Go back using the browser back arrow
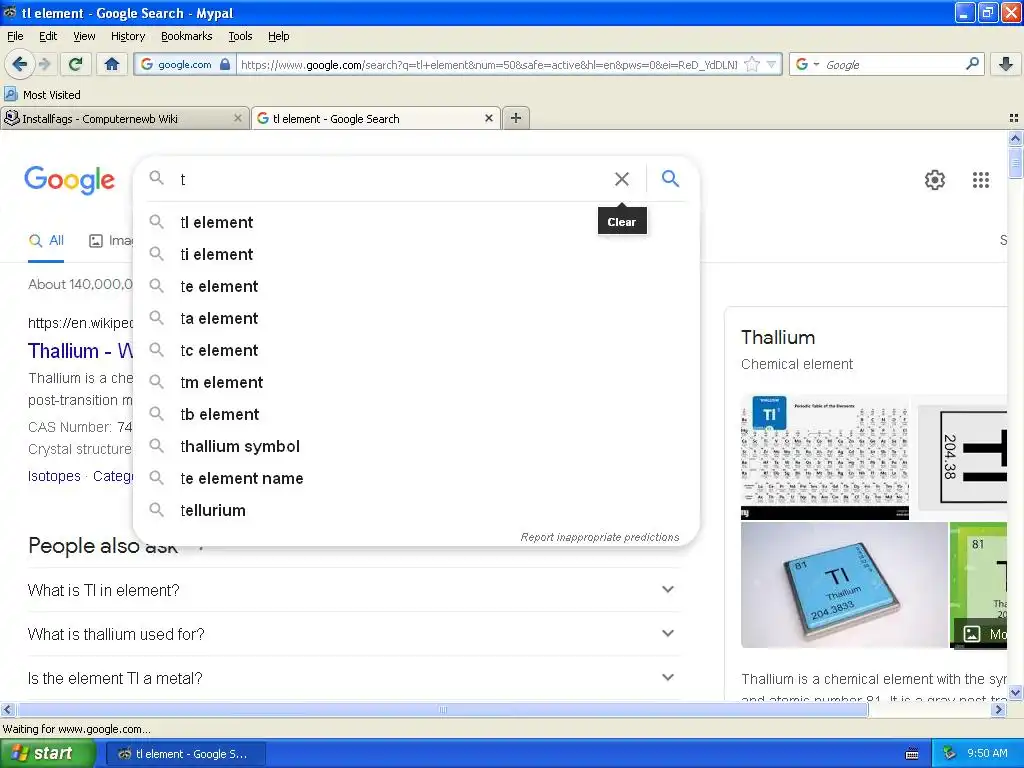 pos(19,64)
